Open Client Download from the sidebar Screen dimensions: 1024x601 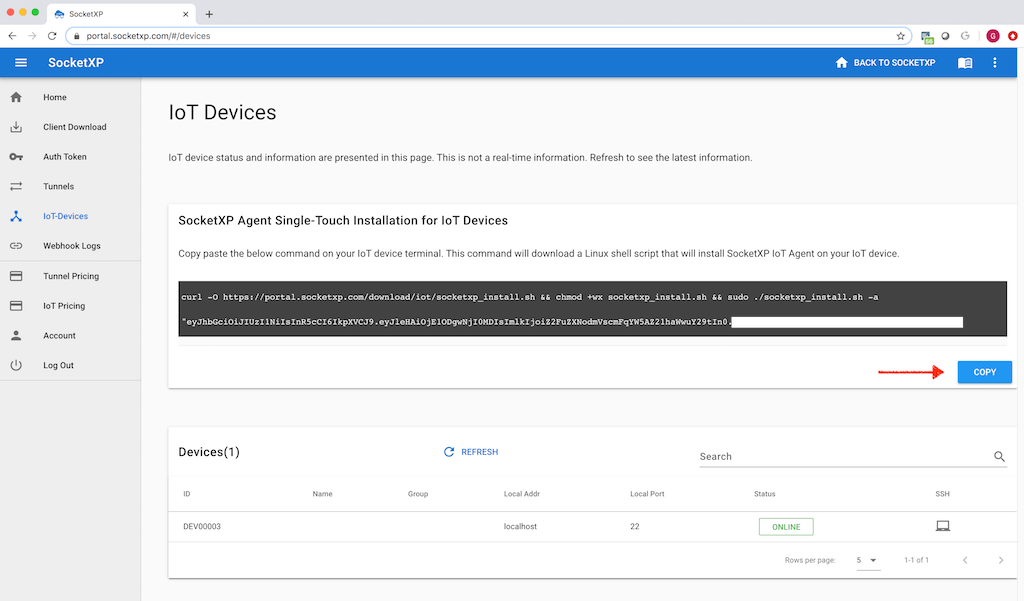(x=17, y=126)
